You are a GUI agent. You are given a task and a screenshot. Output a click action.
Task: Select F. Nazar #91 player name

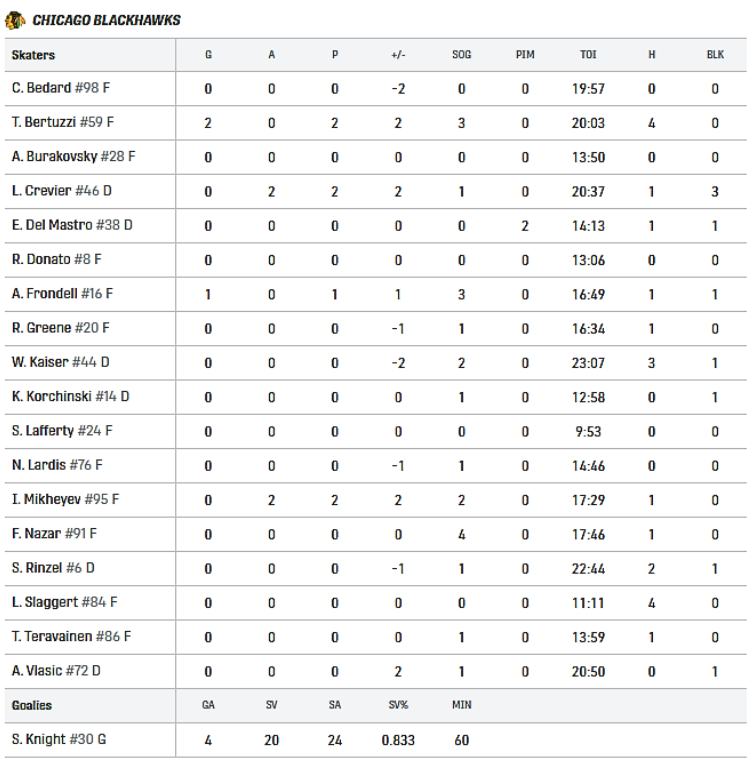click(x=54, y=534)
